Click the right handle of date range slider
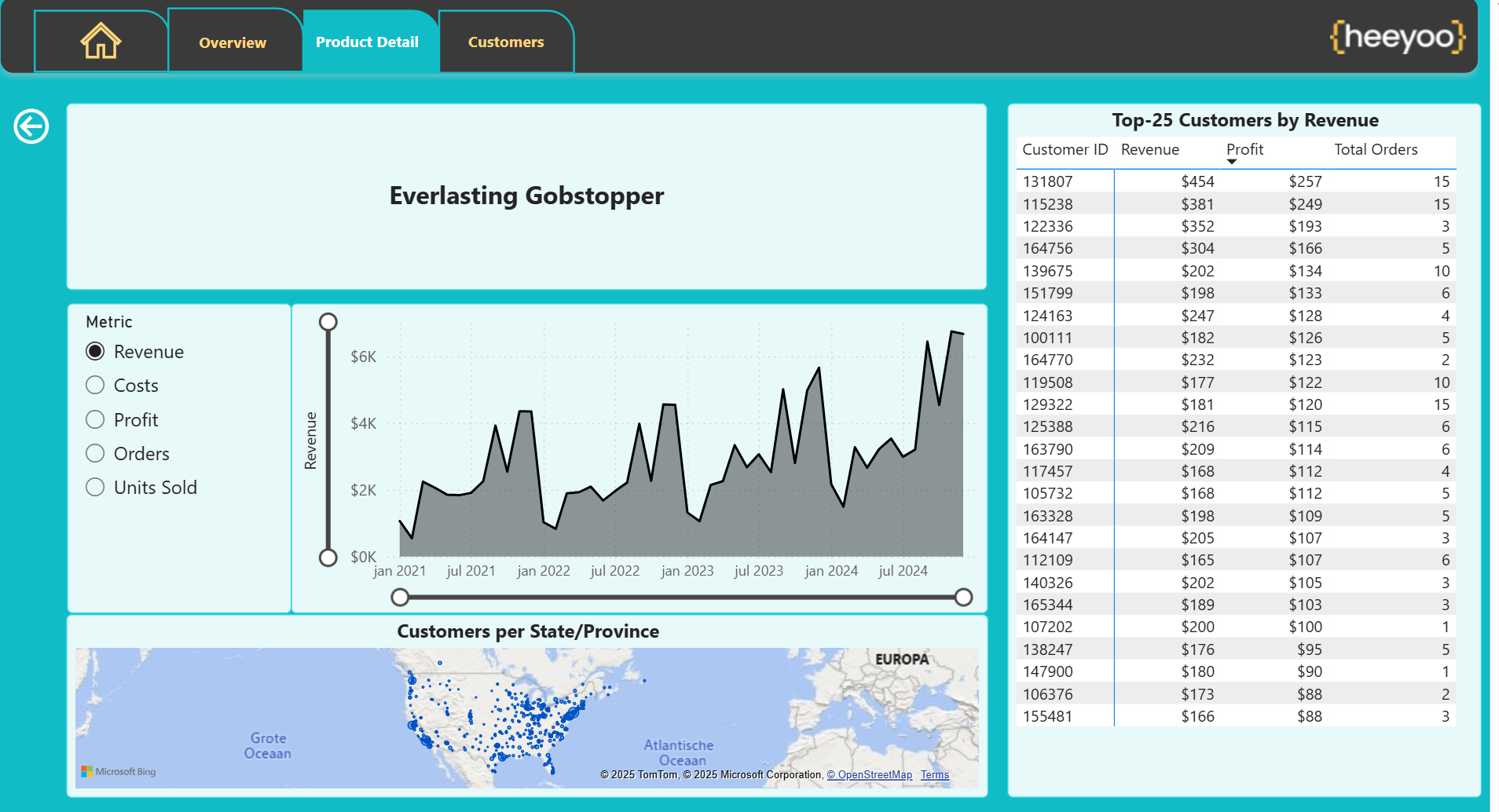The width and height of the screenshot is (1499, 812). (x=964, y=598)
